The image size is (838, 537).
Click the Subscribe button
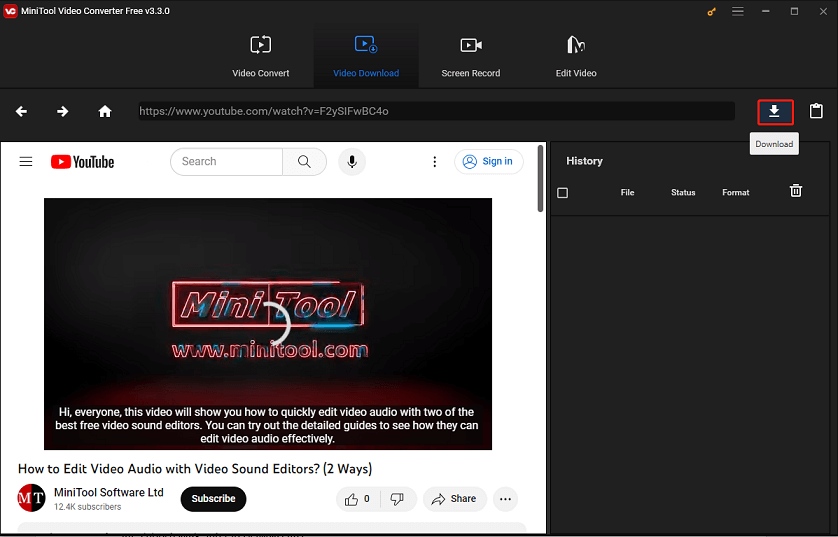[x=213, y=499]
